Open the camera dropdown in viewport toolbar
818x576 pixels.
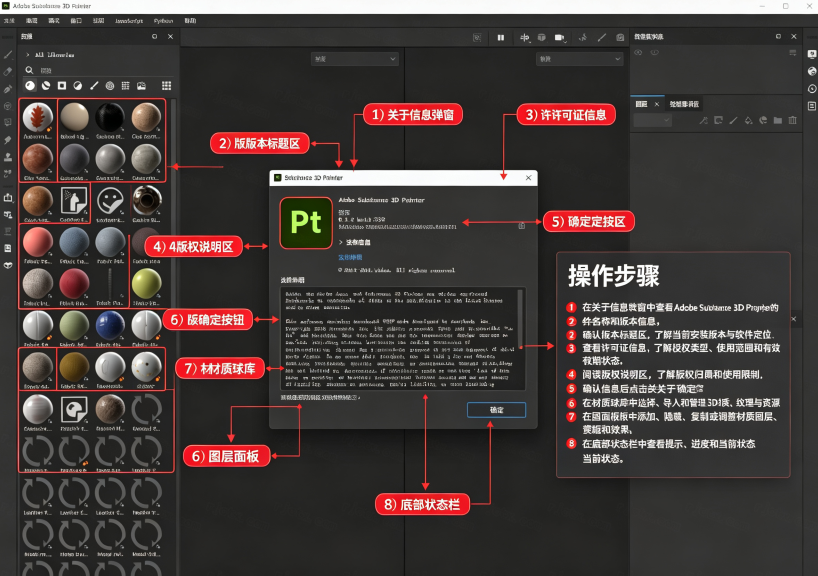[560, 38]
